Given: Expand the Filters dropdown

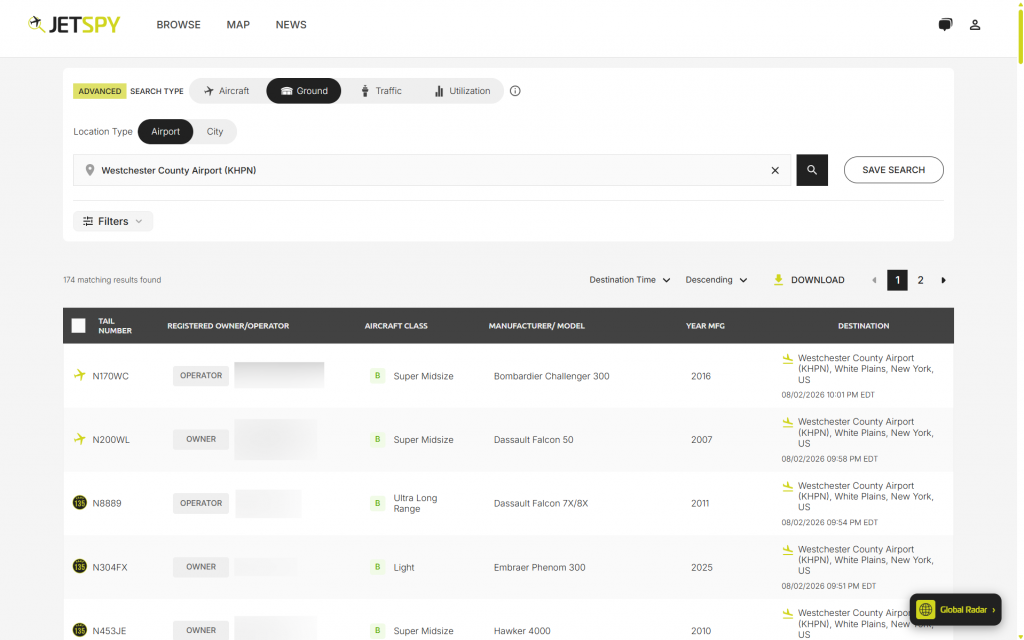Looking at the screenshot, I should click(x=113, y=221).
